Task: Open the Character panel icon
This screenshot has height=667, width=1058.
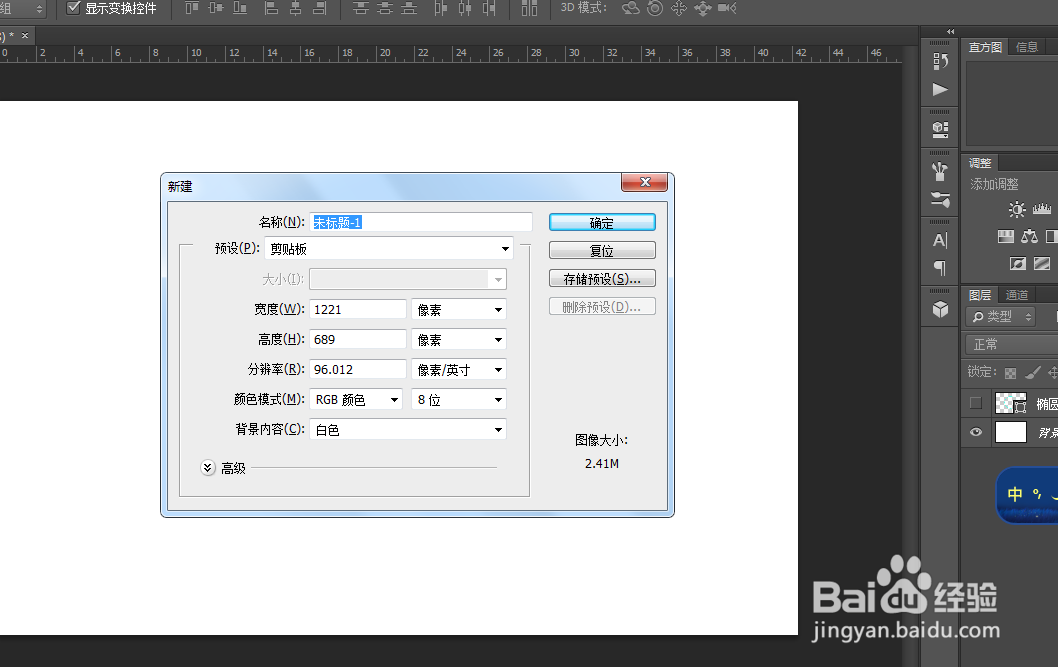Action: (940, 239)
